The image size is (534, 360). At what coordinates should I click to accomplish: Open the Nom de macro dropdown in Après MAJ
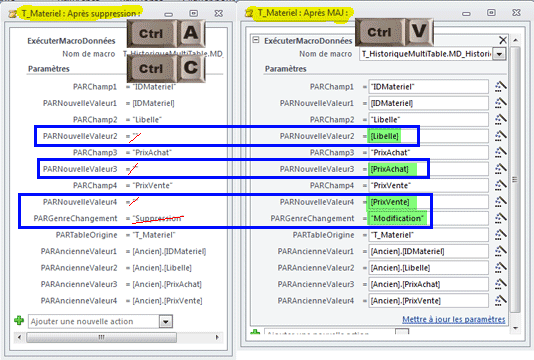(x=499, y=54)
